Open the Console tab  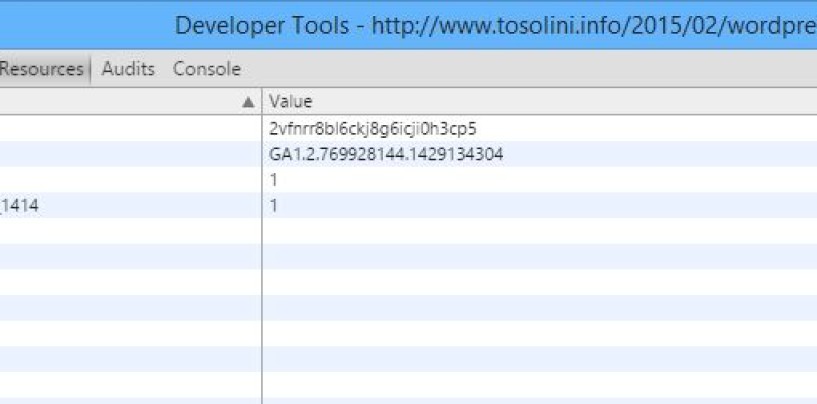click(207, 69)
